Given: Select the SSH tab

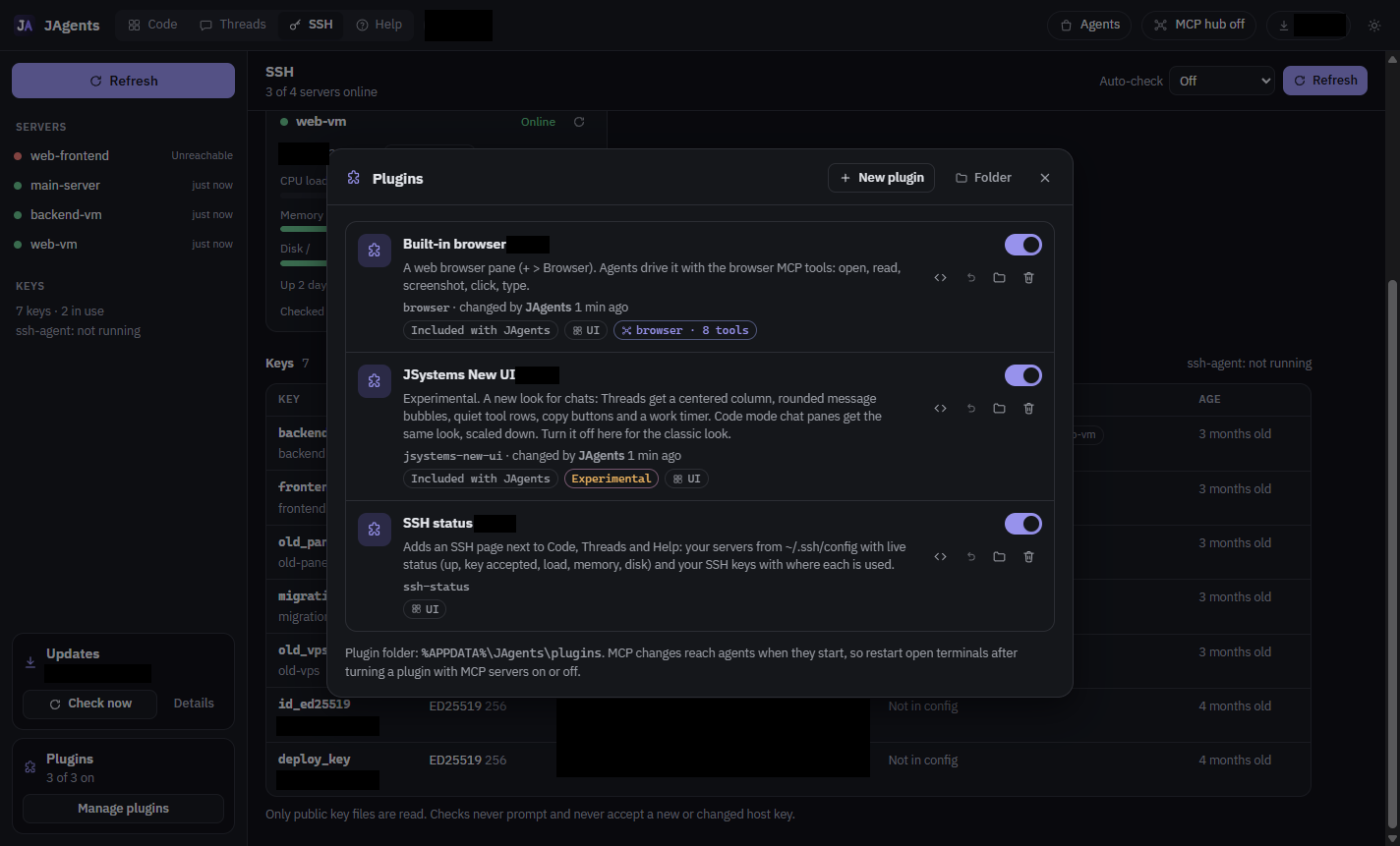Looking at the screenshot, I should 312,25.
